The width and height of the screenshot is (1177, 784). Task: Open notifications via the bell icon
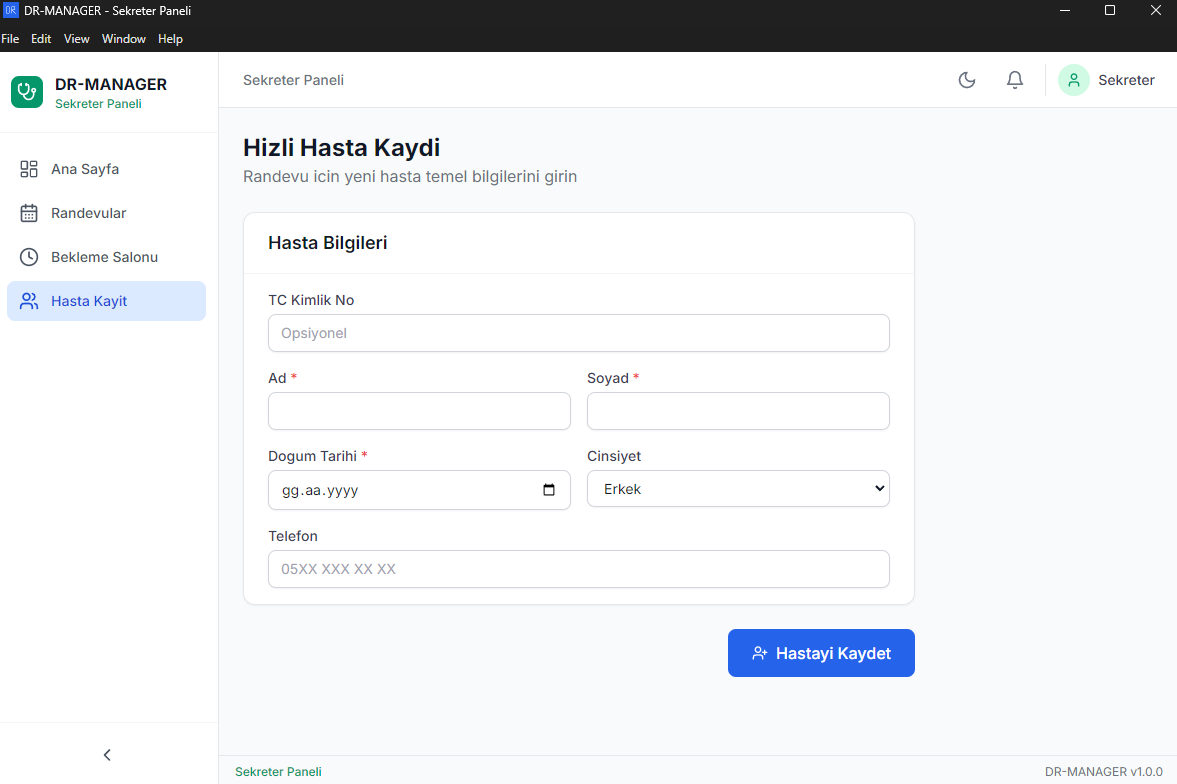[1014, 79]
